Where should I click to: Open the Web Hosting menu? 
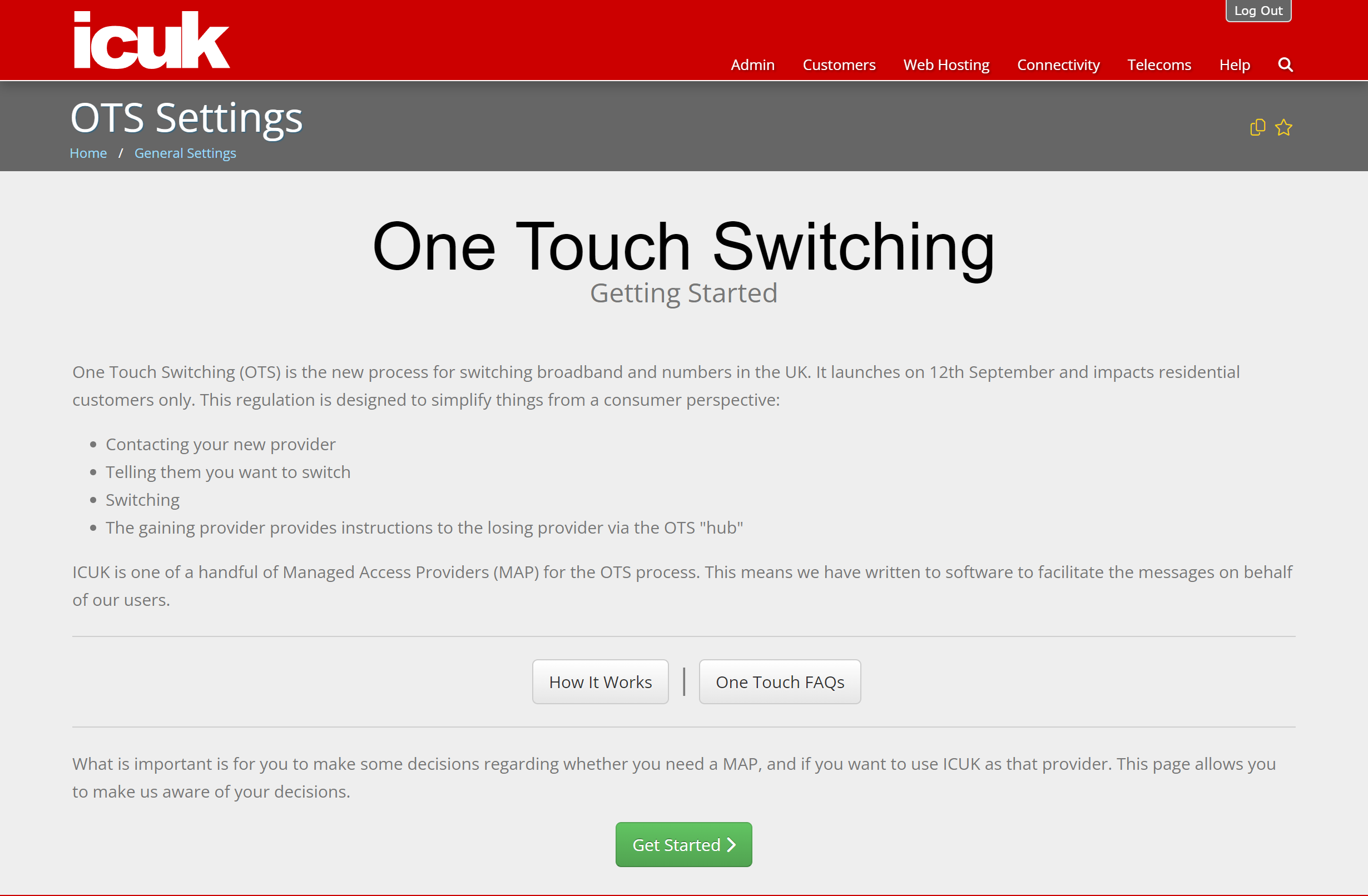pyautogui.click(x=946, y=64)
